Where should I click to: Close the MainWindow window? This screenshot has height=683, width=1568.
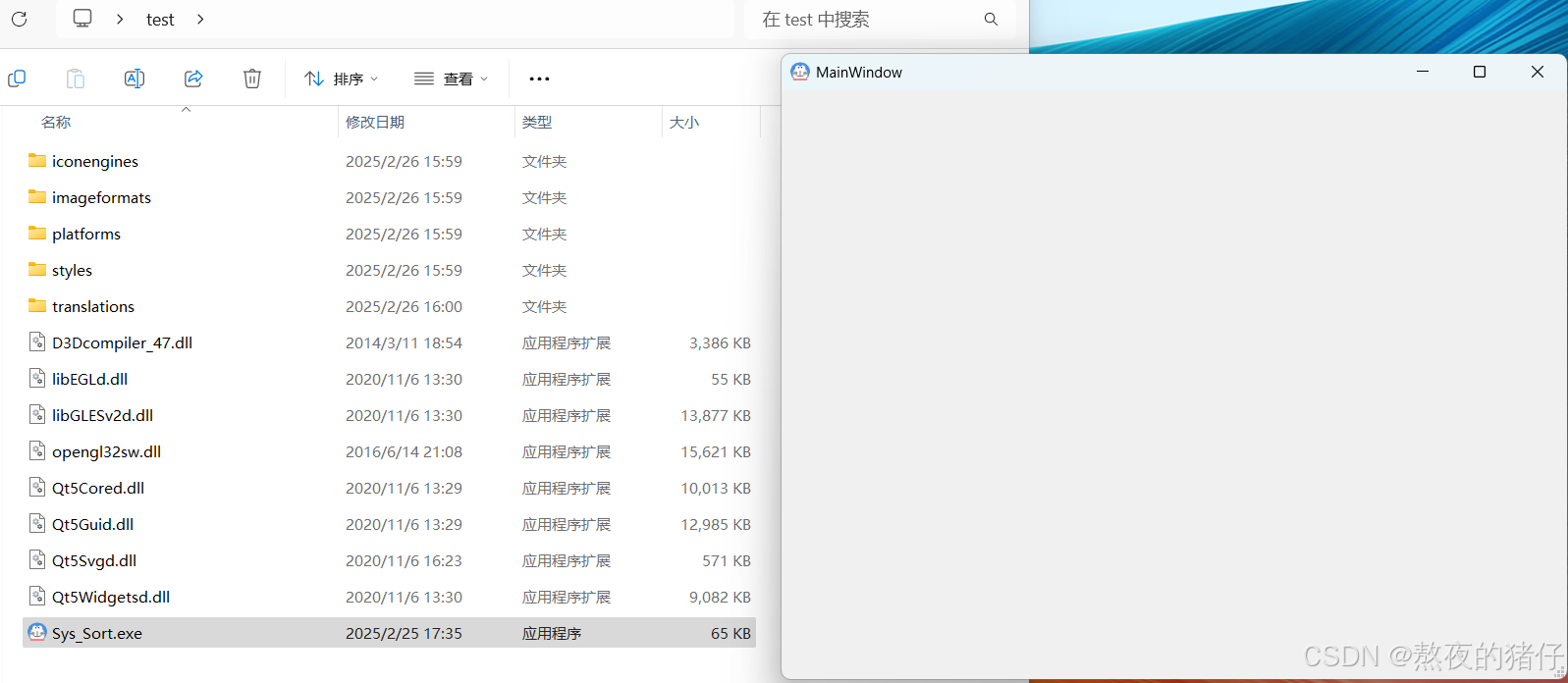1538,72
